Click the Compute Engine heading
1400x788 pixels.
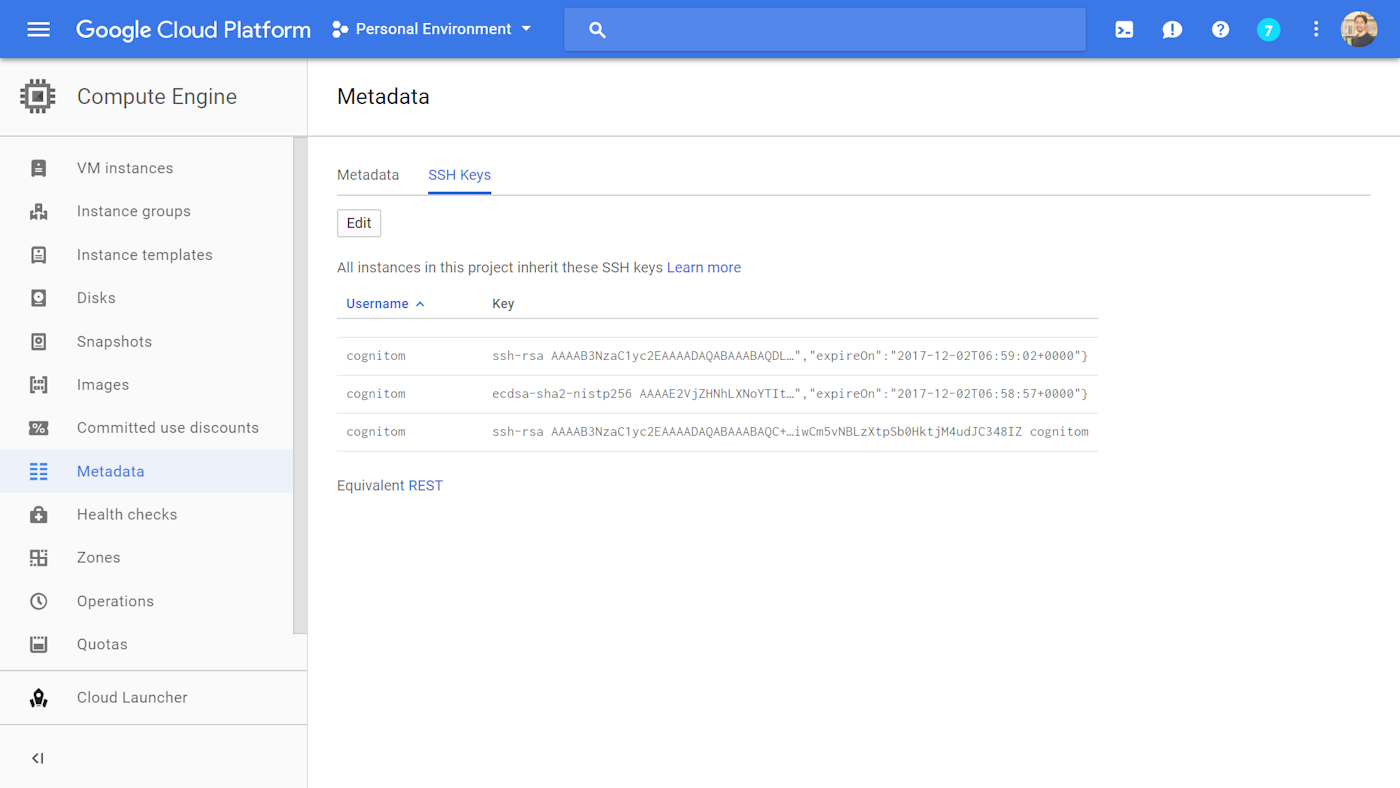(157, 97)
